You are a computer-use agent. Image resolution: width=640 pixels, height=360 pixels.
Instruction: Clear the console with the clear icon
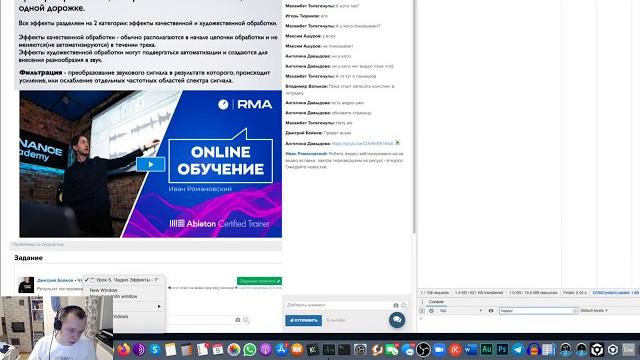click(x=431, y=311)
